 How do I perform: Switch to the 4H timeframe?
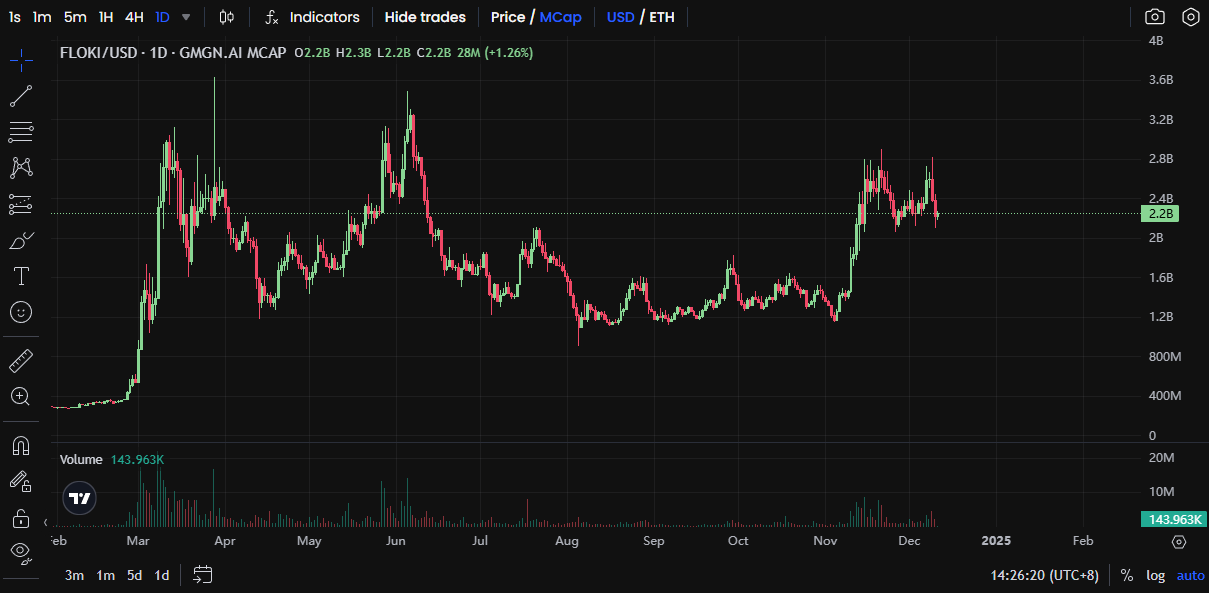pos(134,17)
